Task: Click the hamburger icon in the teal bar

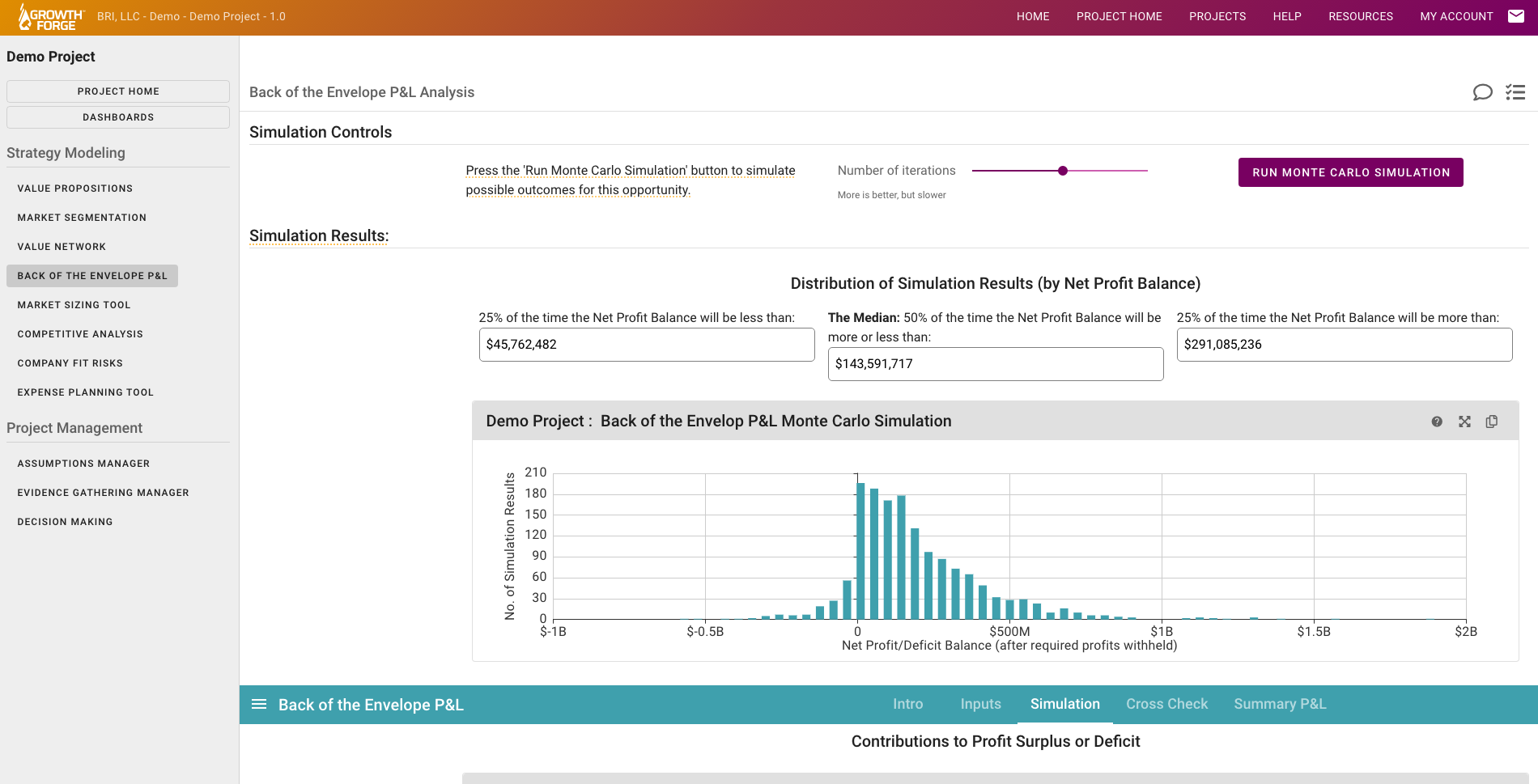Action: point(259,704)
